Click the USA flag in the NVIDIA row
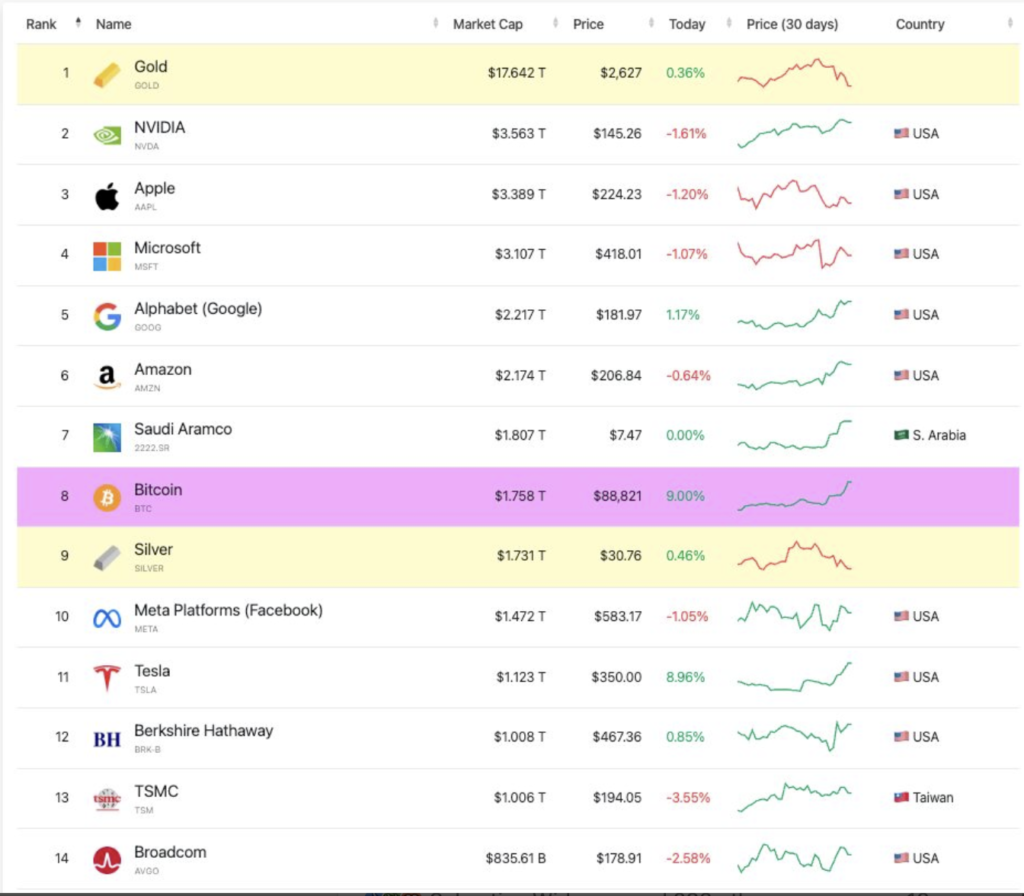This screenshot has height=896, width=1024. tap(901, 133)
